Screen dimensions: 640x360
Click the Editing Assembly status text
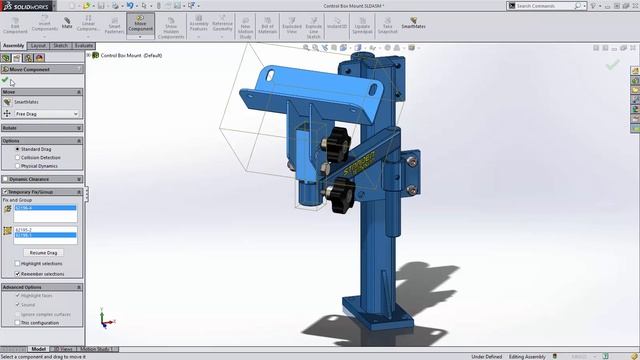(527, 357)
